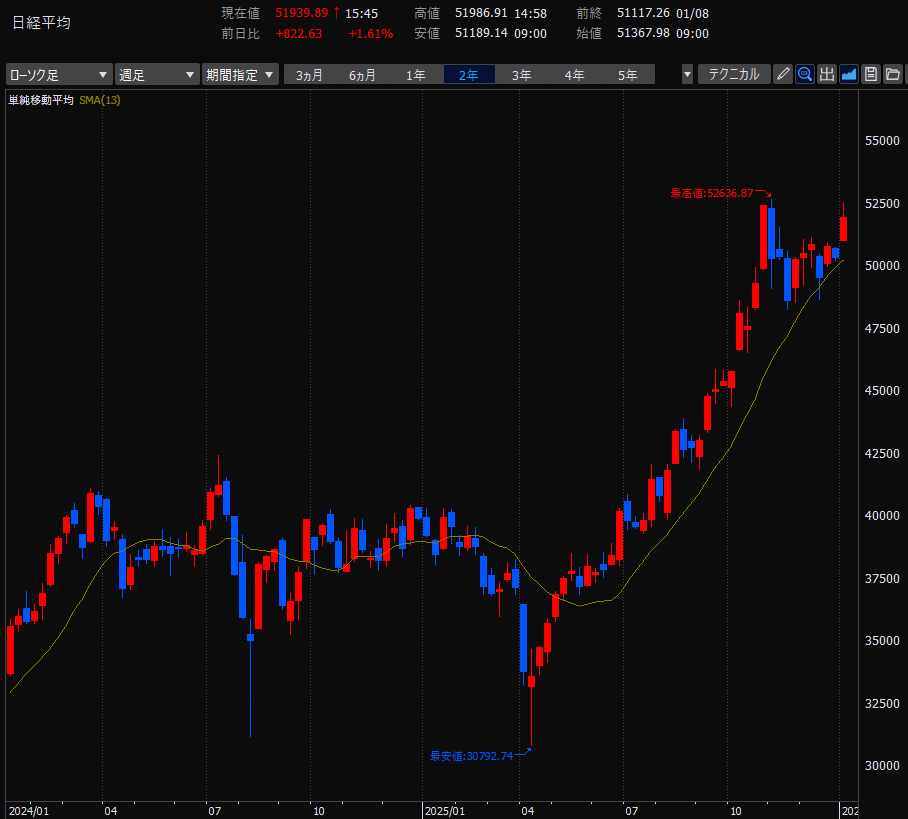908x819 pixels.
Task: Click the 最高値:52636.87 annotation
Action: 712,193
